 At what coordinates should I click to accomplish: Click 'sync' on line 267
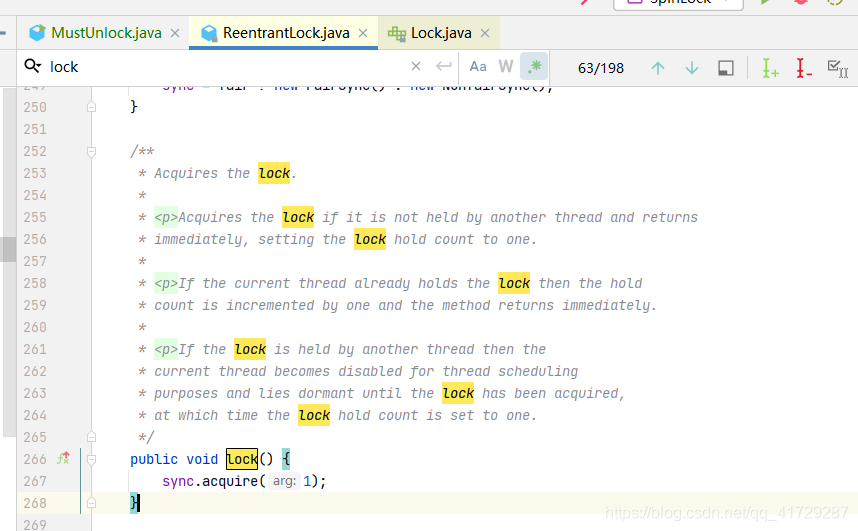pyautogui.click(x=178, y=481)
